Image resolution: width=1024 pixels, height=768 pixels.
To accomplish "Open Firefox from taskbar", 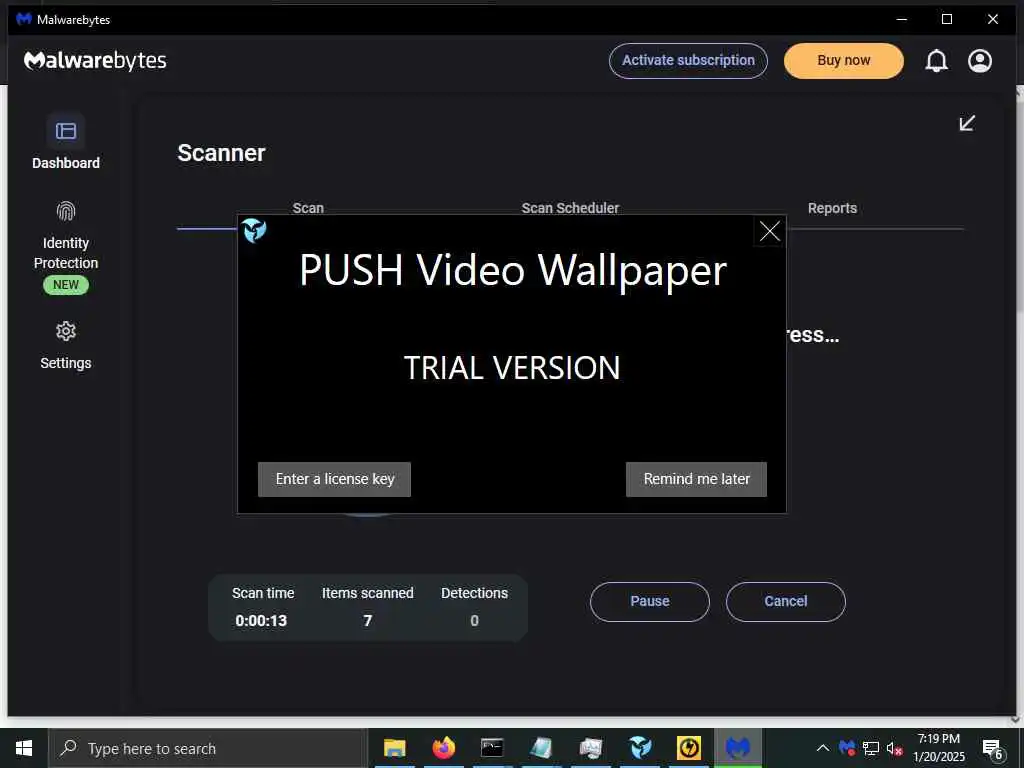I will click(x=443, y=748).
